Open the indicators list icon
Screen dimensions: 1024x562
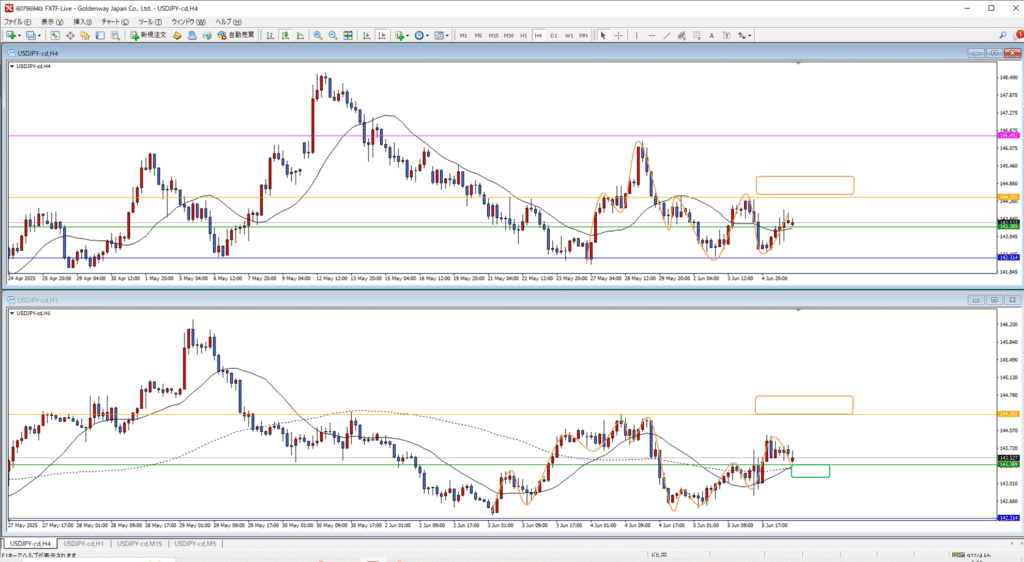[400, 35]
